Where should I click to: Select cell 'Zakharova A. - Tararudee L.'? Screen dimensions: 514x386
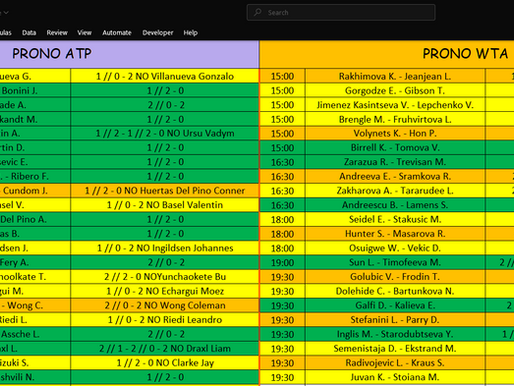tap(395, 191)
